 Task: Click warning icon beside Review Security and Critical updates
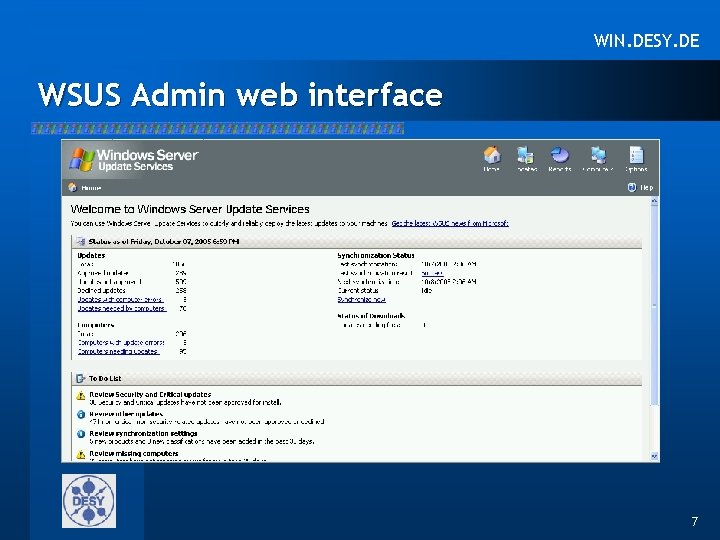81,395
